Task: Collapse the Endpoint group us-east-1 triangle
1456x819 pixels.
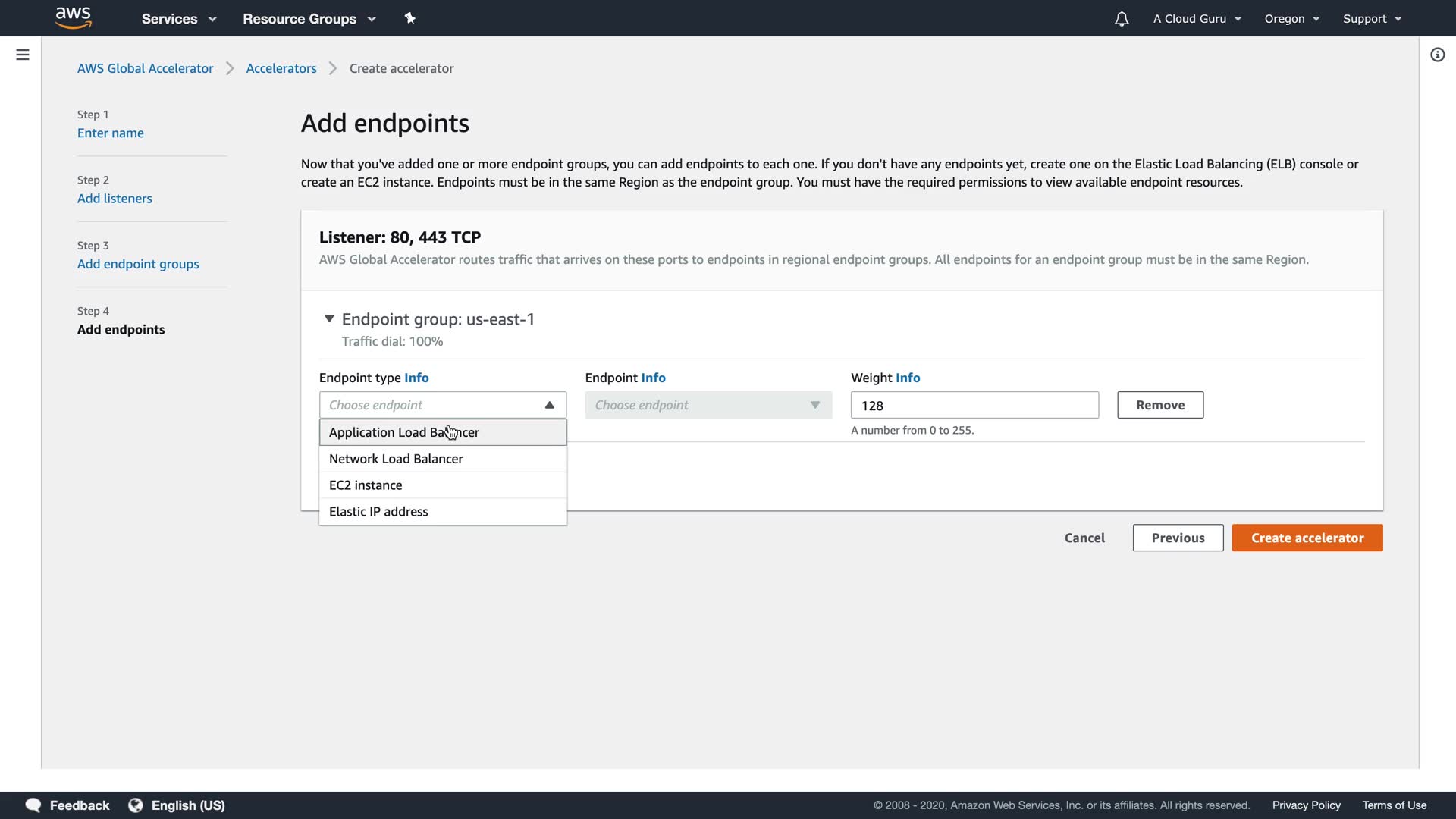Action: 329,318
